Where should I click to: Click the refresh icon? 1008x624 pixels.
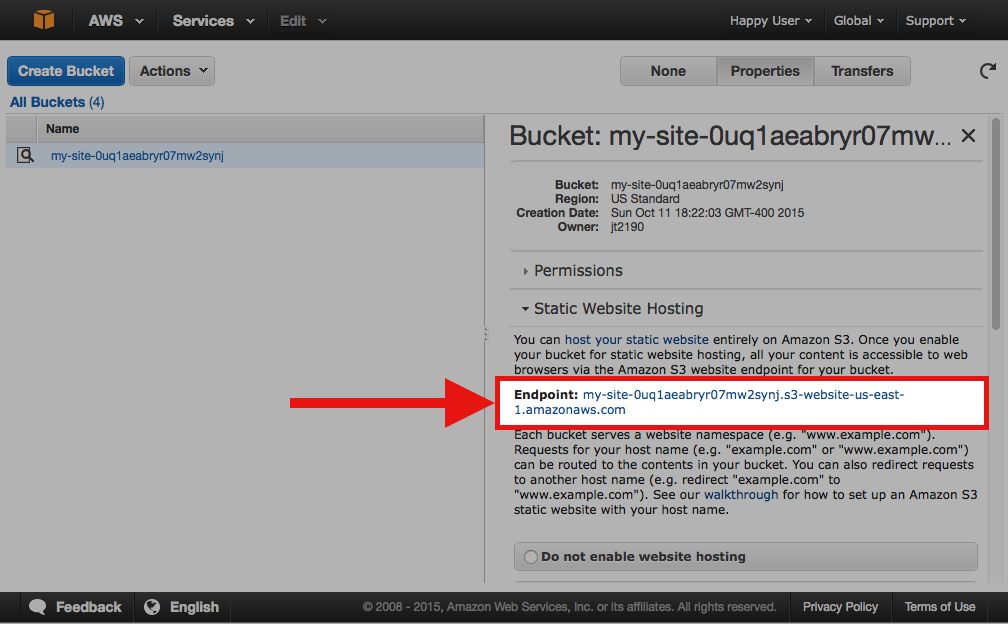(x=987, y=71)
